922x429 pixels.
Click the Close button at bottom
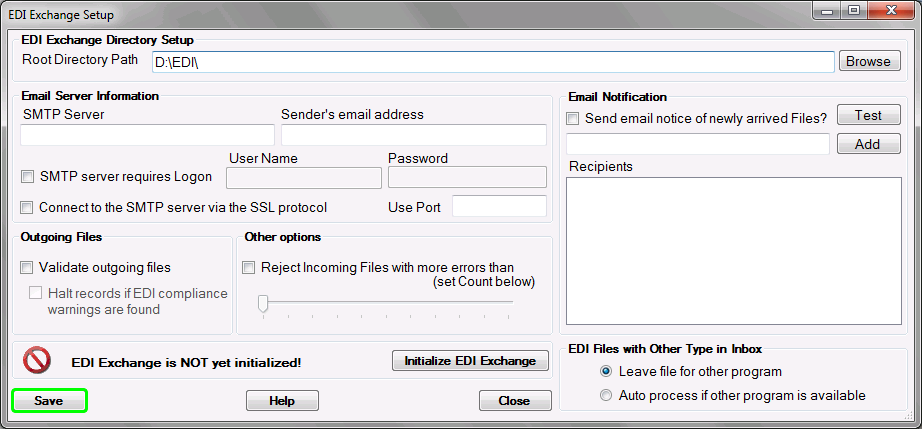click(x=514, y=401)
